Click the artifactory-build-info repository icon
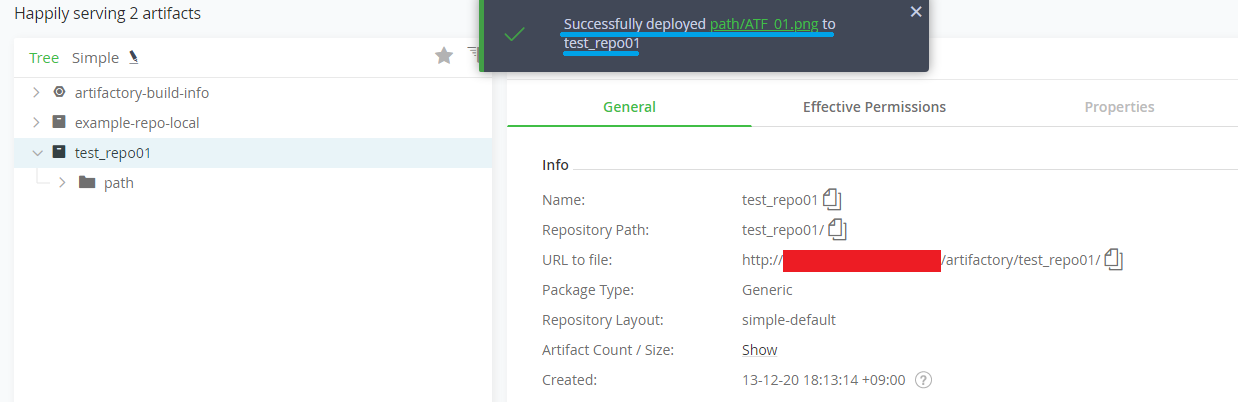 [59, 92]
